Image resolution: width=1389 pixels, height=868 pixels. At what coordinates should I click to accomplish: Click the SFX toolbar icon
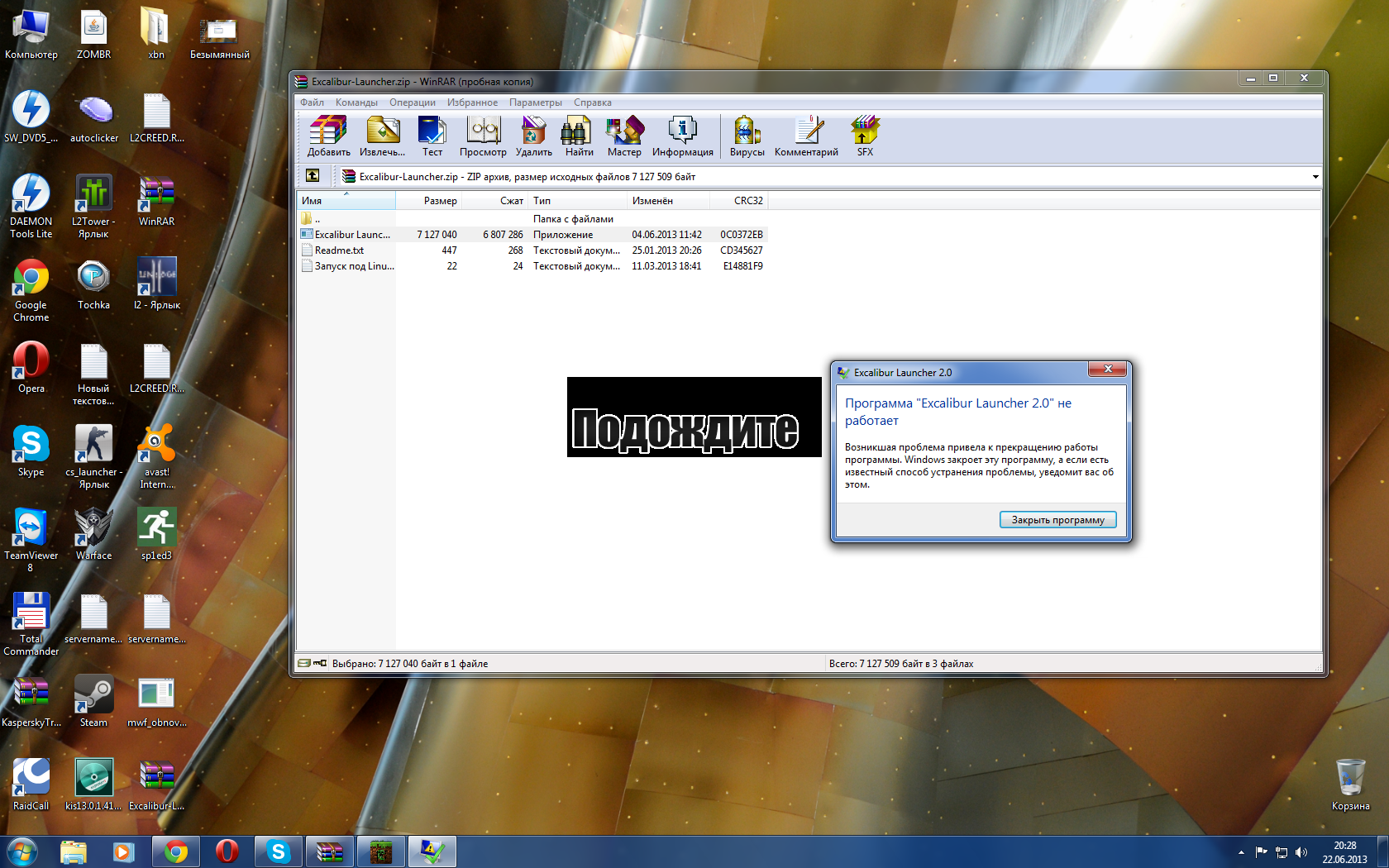865,136
